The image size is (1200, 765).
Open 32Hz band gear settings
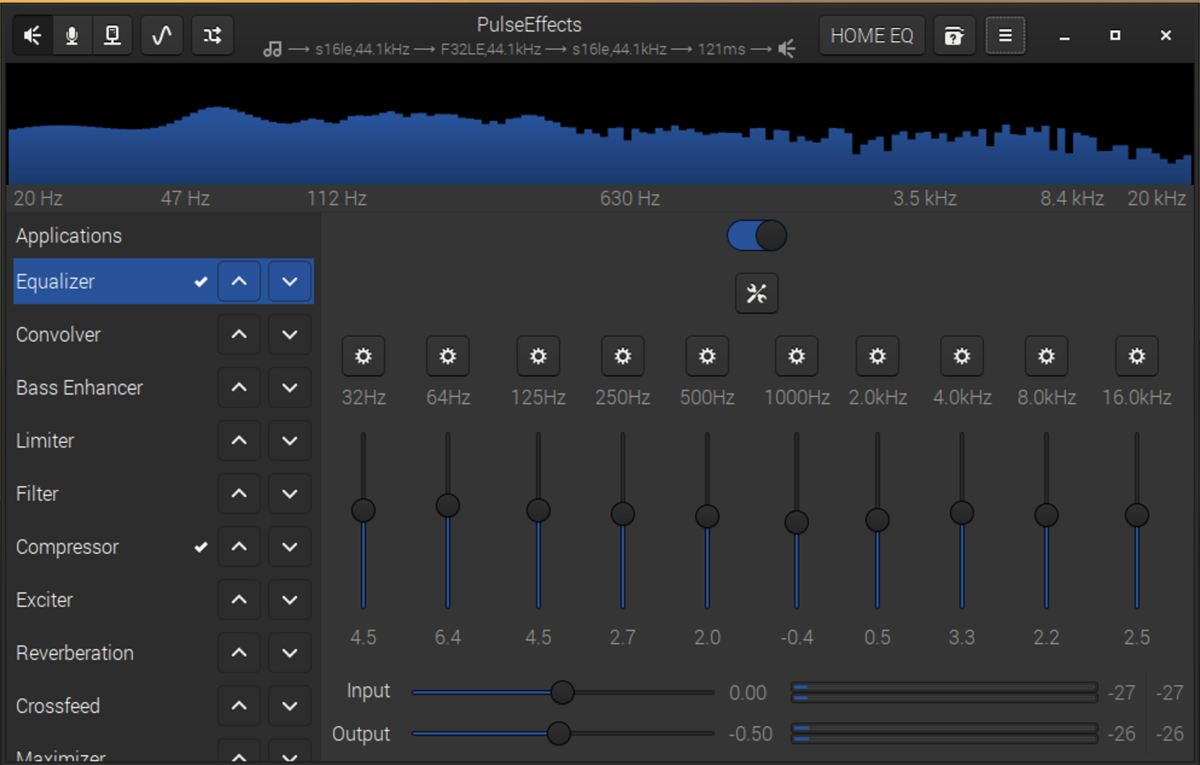coord(363,356)
